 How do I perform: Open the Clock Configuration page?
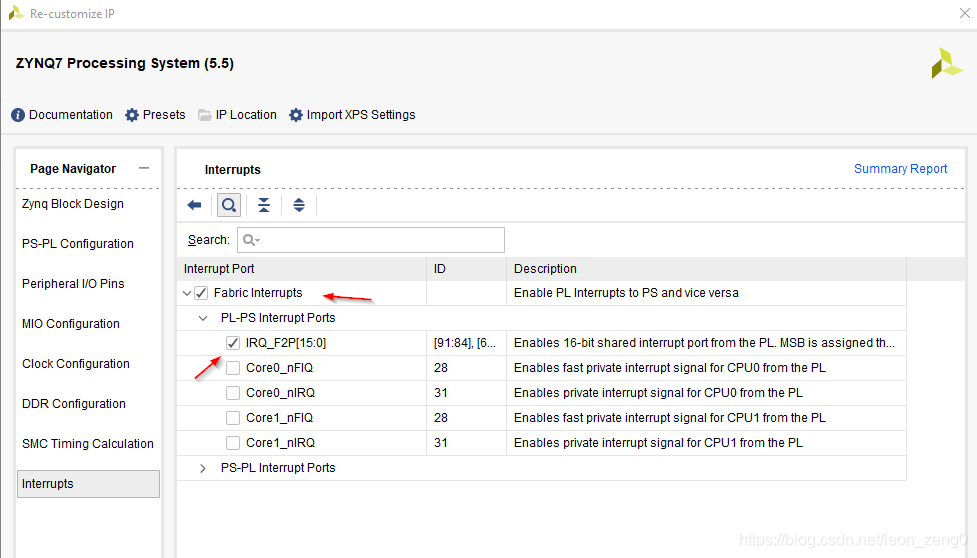(x=76, y=364)
